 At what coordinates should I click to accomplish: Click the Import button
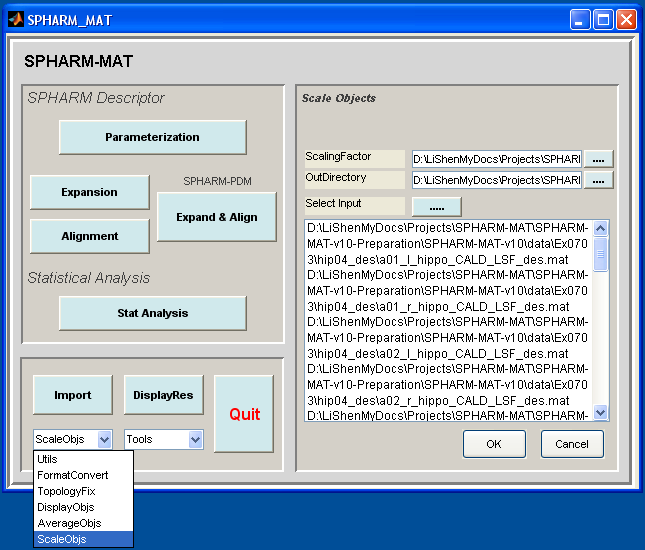pyautogui.click(x=72, y=395)
